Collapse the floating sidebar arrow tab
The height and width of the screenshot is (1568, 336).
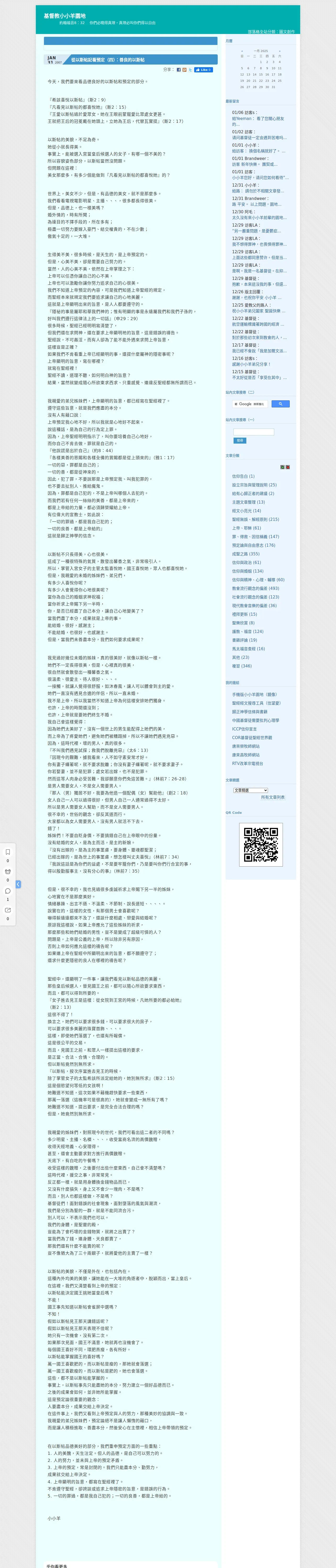click(x=18, y=884)
